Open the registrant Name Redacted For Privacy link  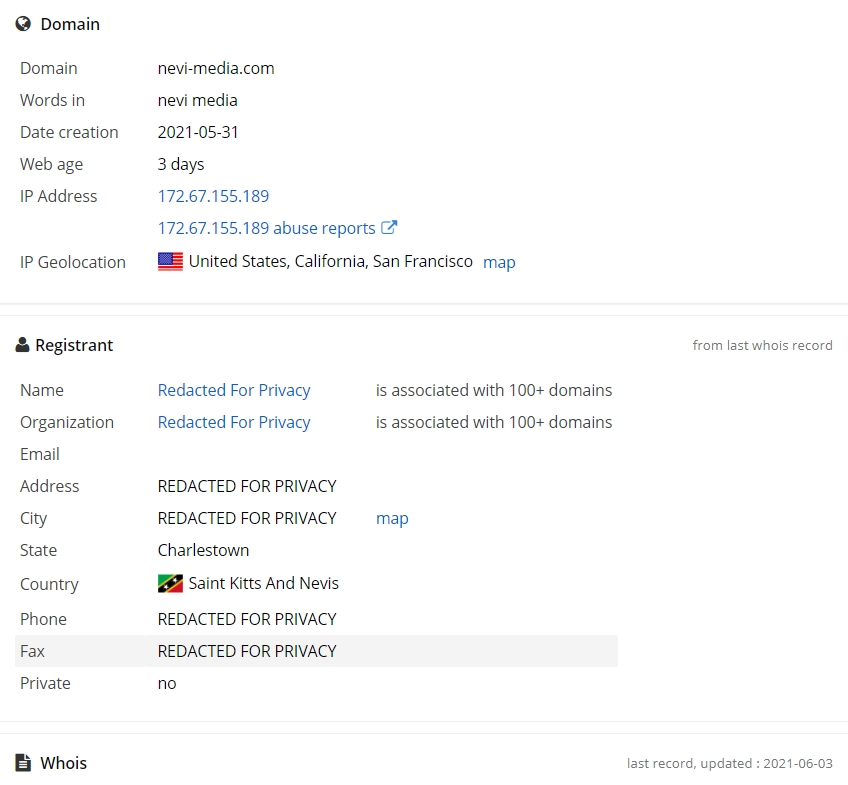[234, 390]
